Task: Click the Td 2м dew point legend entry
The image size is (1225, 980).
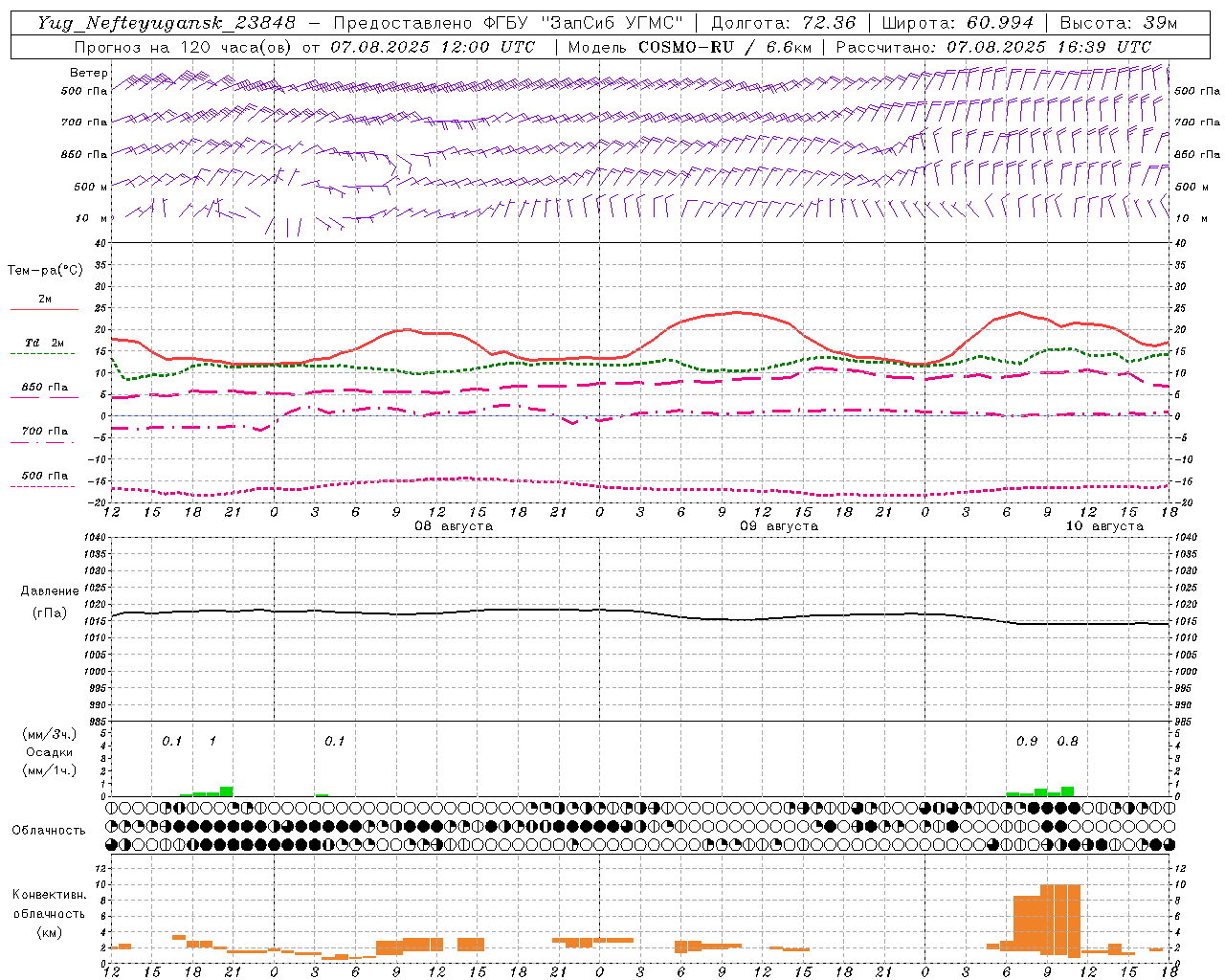Action: pos(45,343)
